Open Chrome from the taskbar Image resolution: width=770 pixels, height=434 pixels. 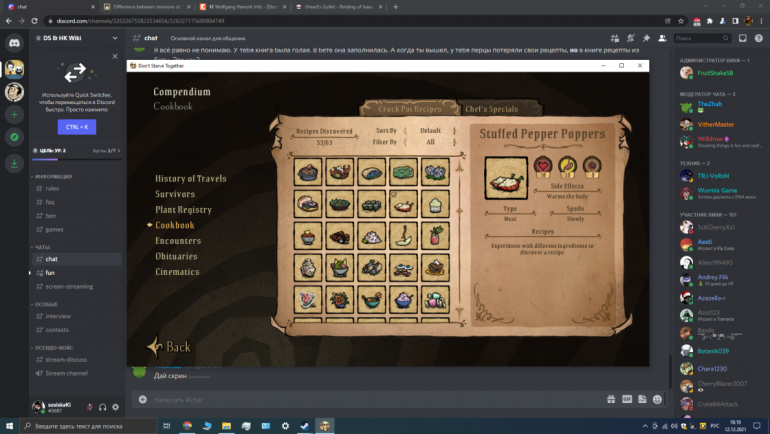point(187,426)
